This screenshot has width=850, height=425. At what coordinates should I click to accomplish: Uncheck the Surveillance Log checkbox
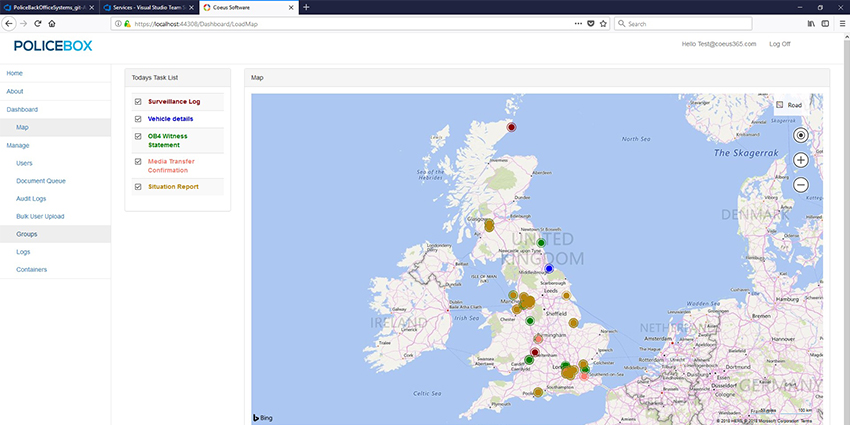point(138,102)
